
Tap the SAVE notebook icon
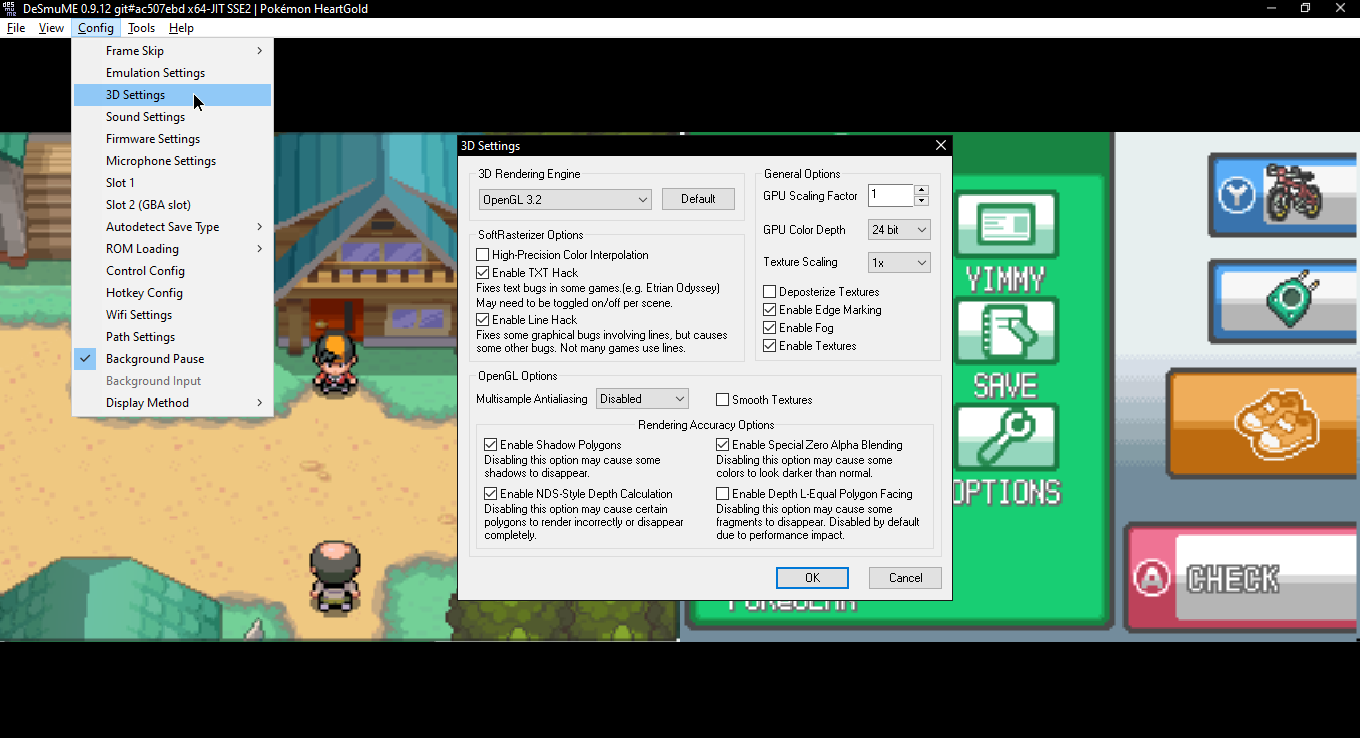[1006, 332]
